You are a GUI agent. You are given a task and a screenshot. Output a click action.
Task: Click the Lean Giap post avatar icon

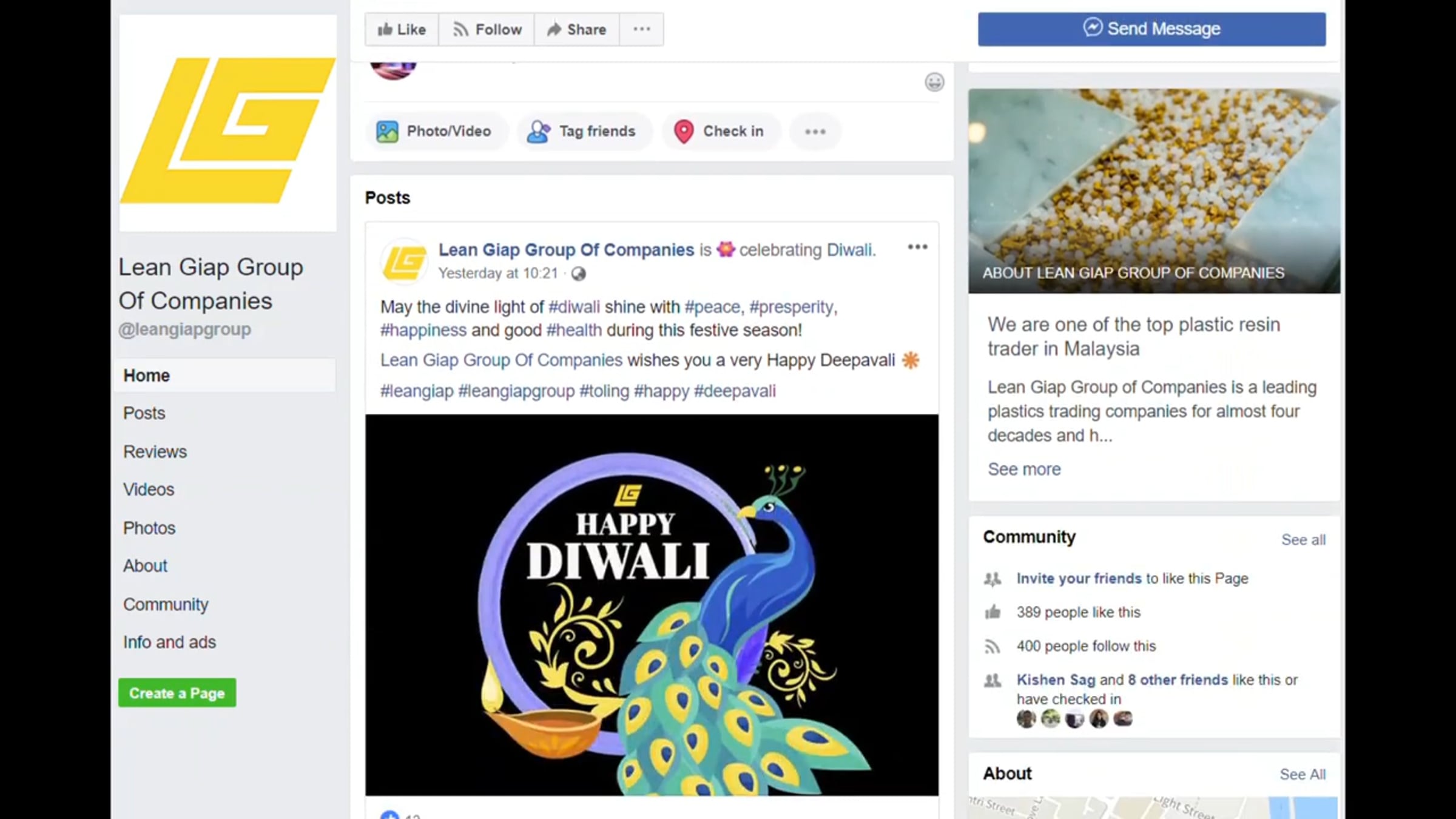coord(404,261)
